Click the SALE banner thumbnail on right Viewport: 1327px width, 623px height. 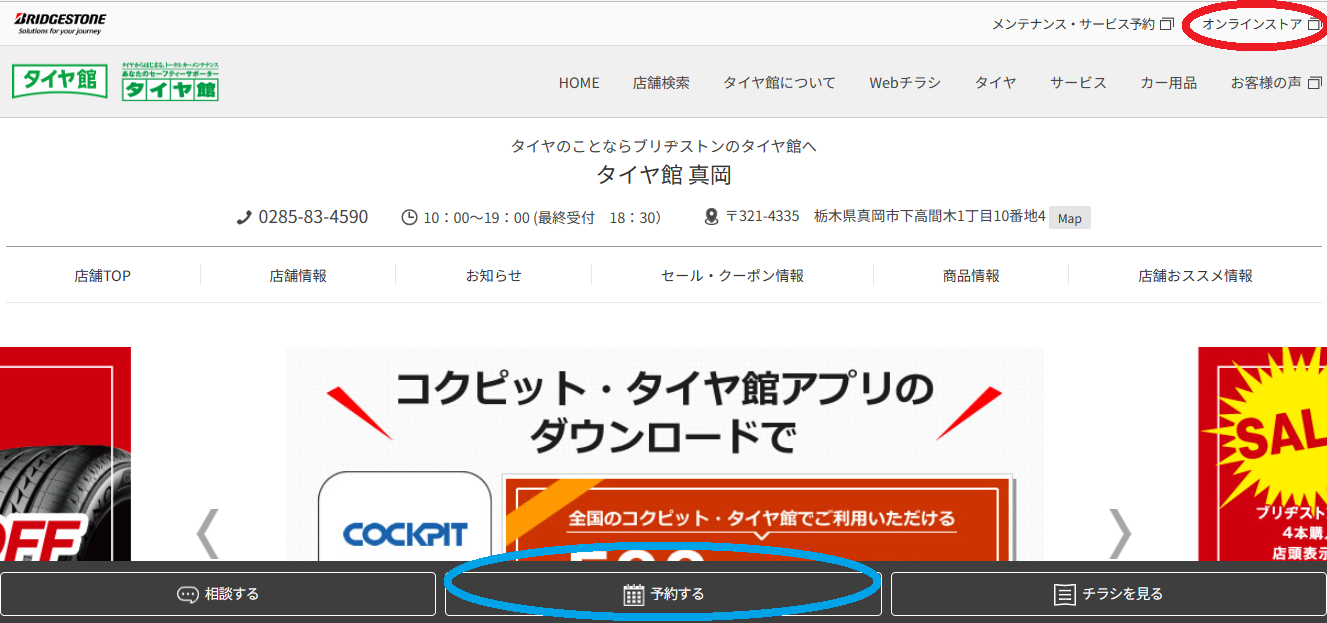(1262, 453)
